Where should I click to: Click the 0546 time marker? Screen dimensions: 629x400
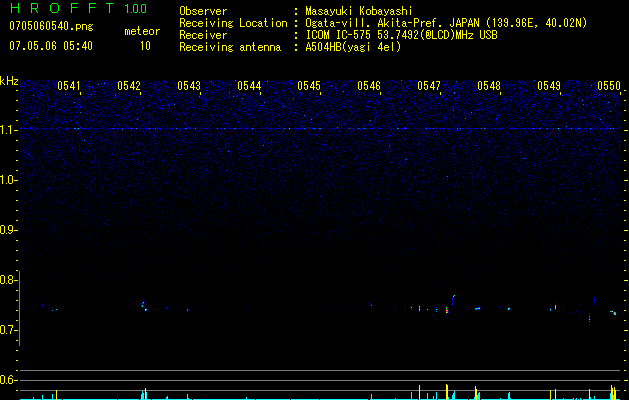pos(369,86)
